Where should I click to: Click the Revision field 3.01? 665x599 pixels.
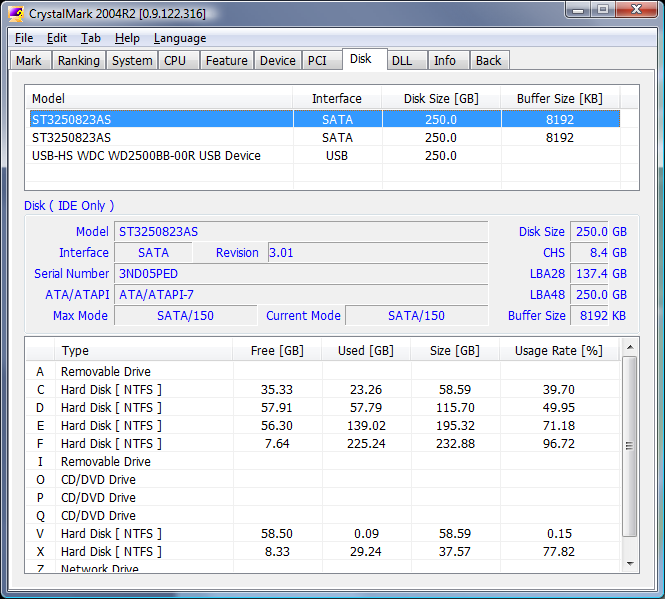pyautogui.click(x=378, y=253)
